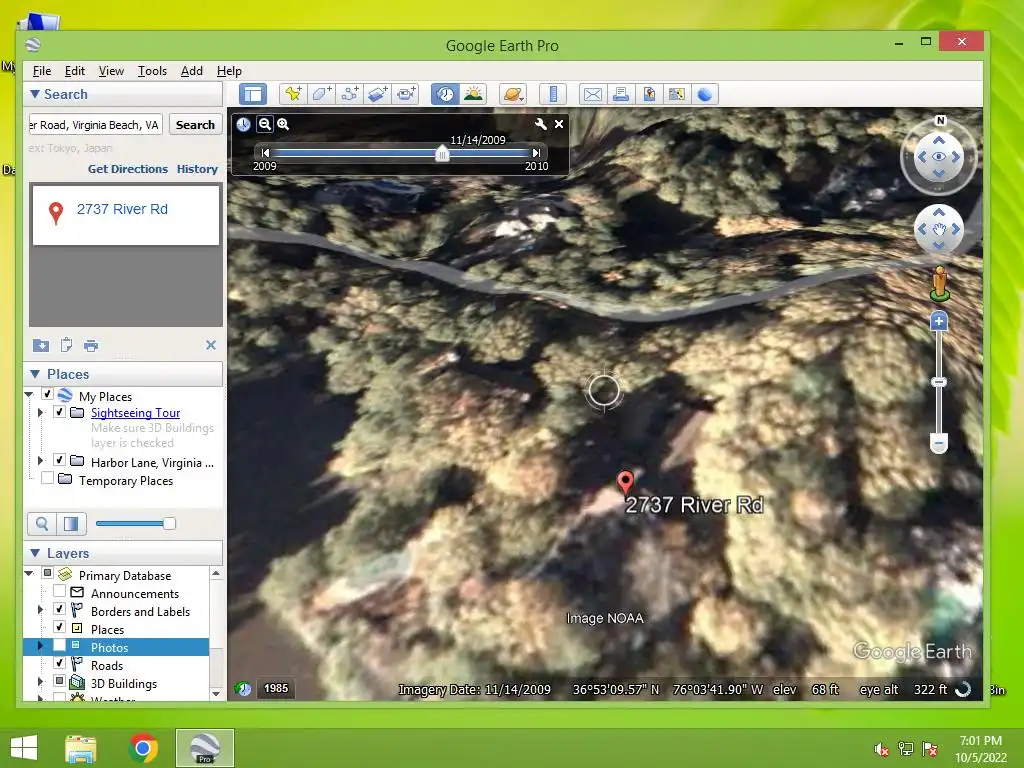Screen dimensions: 1024x768
Task: Switch between Earth, Sky and planets
Action: (x=513, y=94)
